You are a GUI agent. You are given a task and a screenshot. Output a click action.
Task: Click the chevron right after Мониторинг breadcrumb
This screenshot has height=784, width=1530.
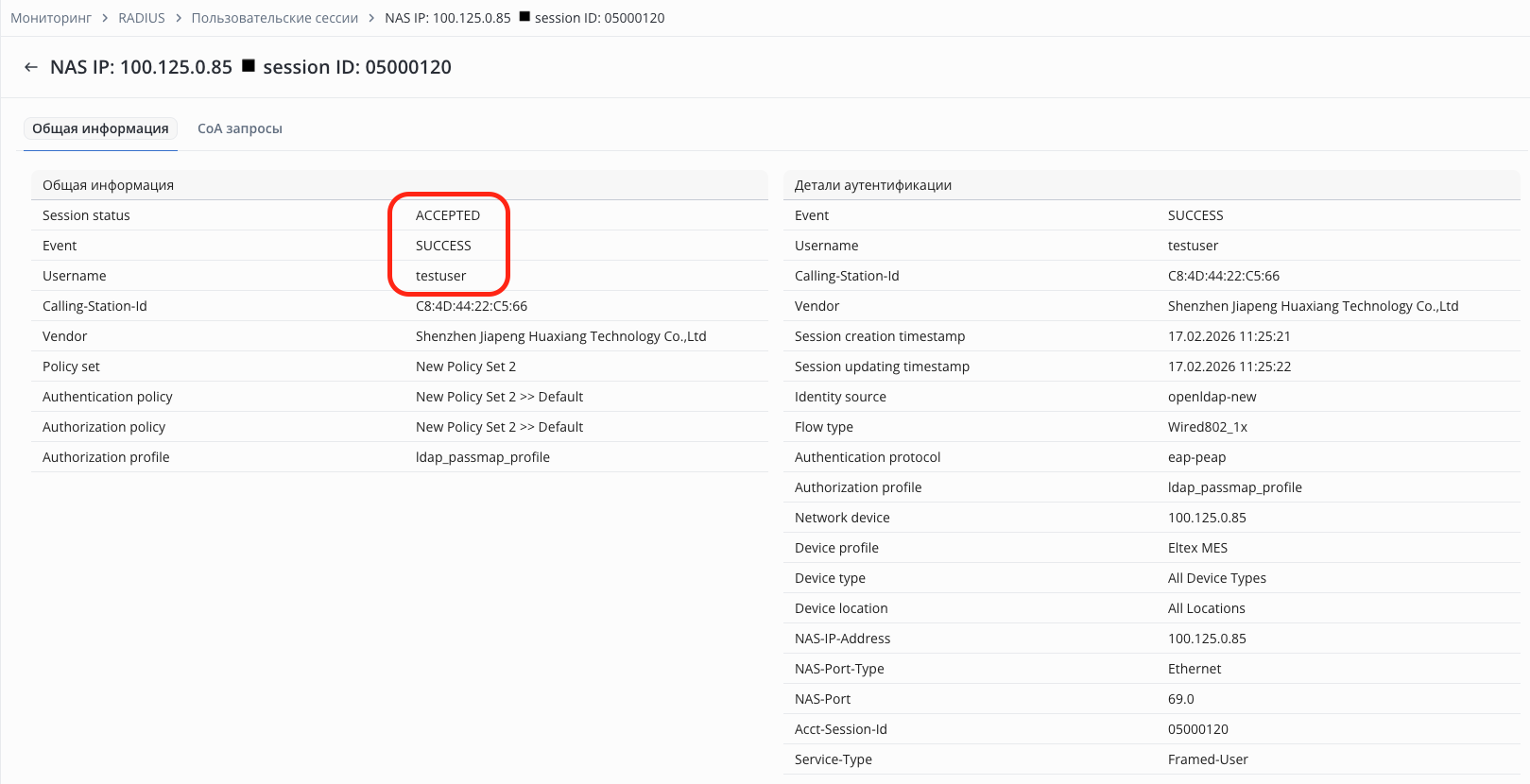[x=105, y=18]
